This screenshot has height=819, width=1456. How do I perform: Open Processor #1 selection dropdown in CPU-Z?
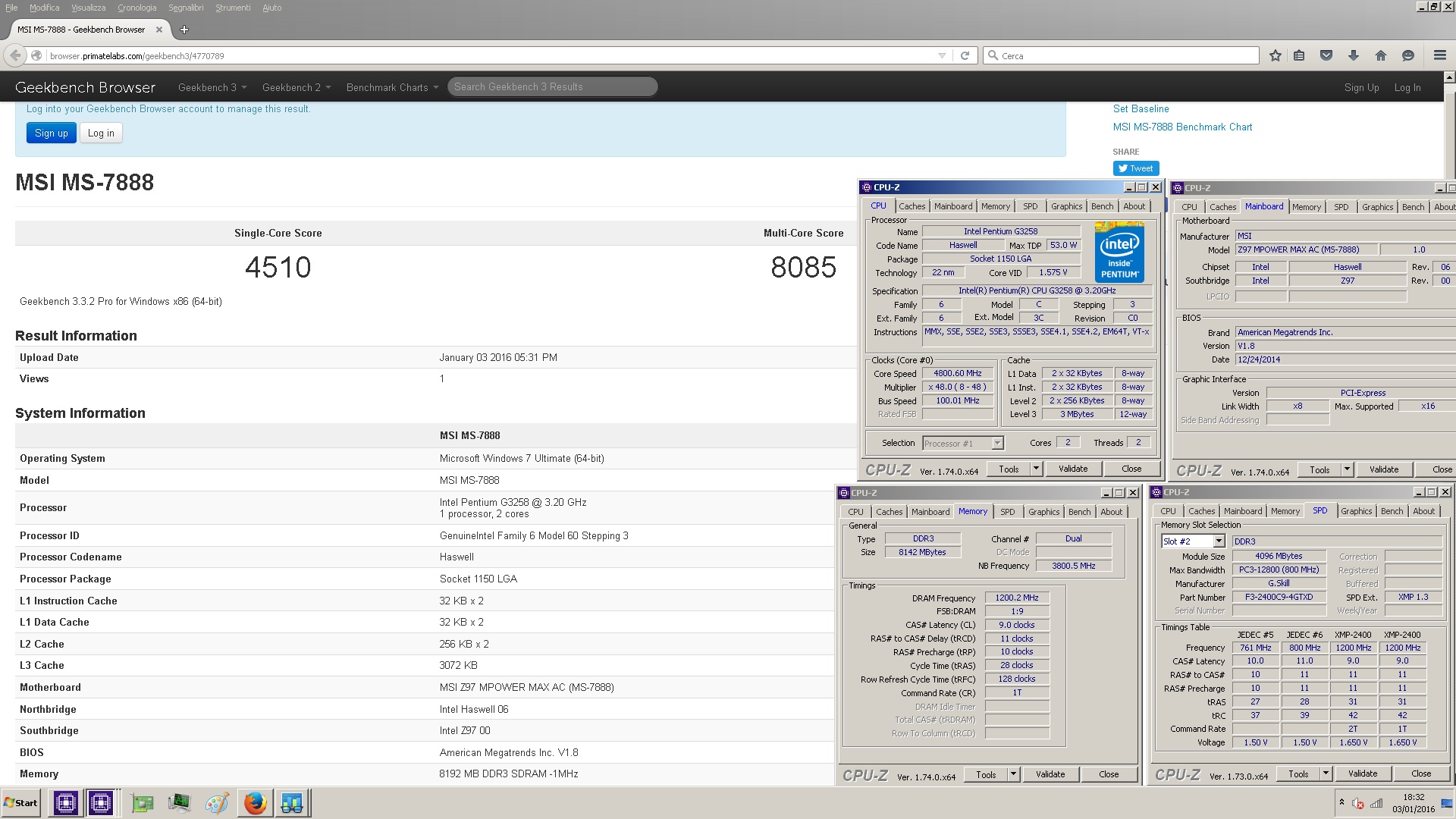[997, 443]
